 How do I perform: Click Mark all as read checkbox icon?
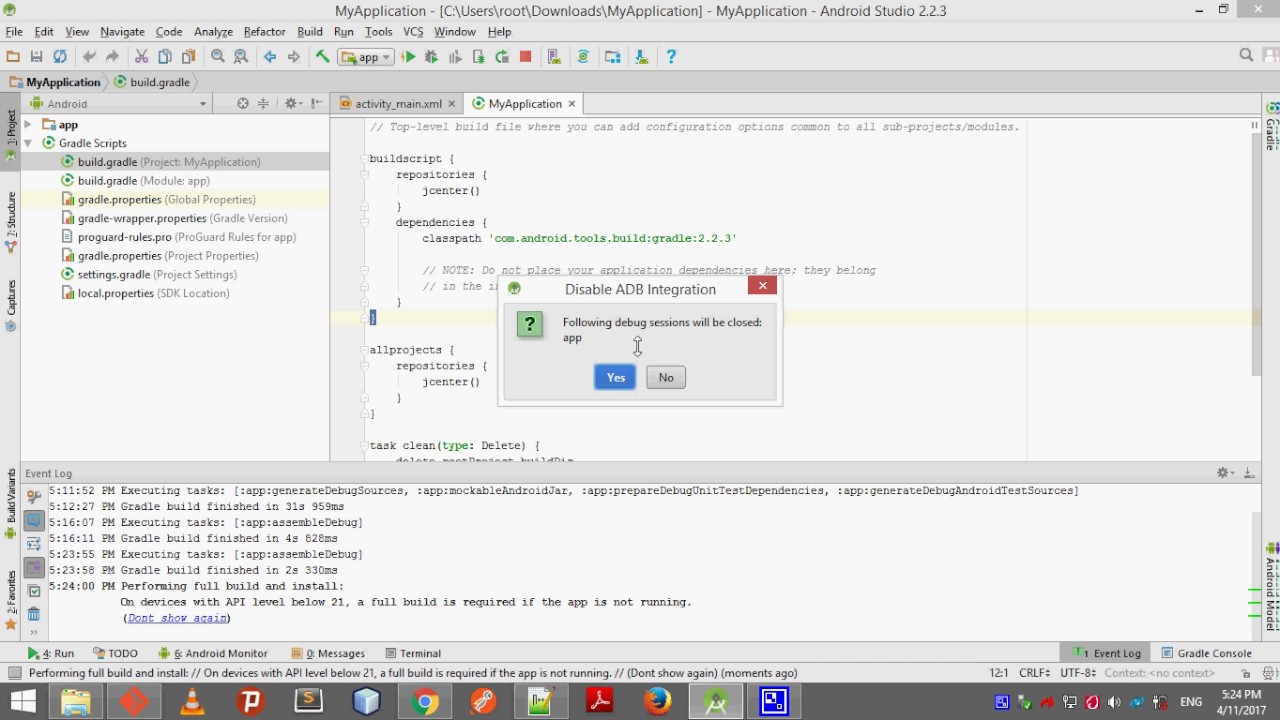(x=33, y=591)
